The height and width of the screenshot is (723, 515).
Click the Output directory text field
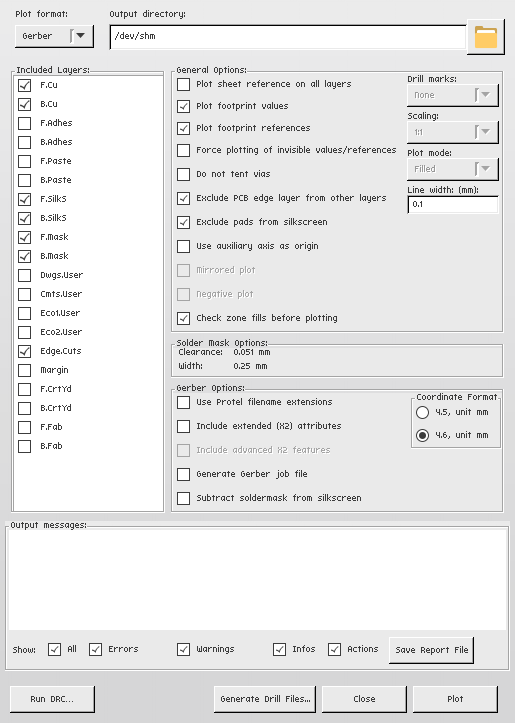[288, 36]
